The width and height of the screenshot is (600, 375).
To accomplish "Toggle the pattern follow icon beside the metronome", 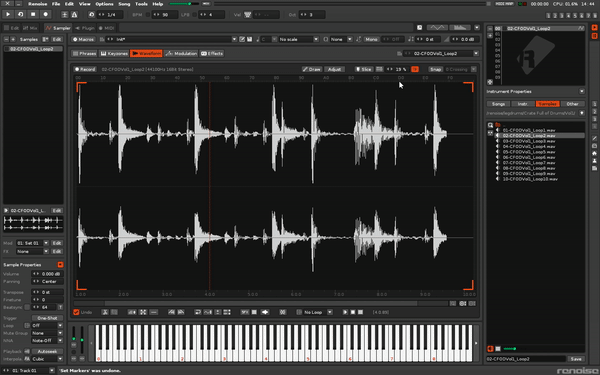I will point(65,15).
